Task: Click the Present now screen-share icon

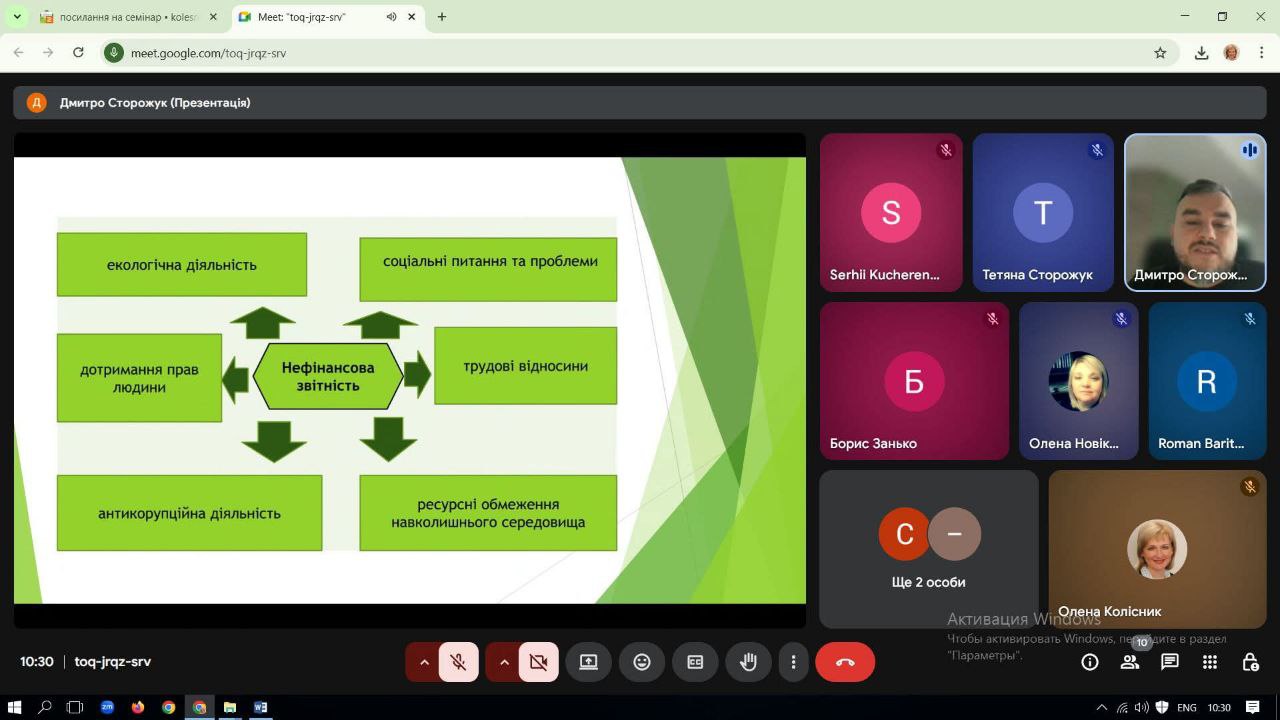Action: (x=588, y=662)
